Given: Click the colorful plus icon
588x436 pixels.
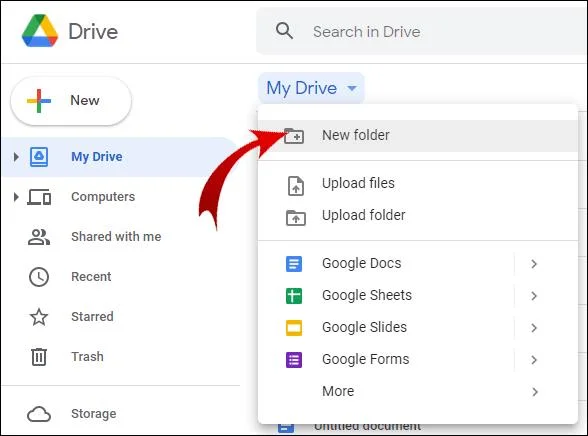Looking at the screenshot, I should click(39, 100).
